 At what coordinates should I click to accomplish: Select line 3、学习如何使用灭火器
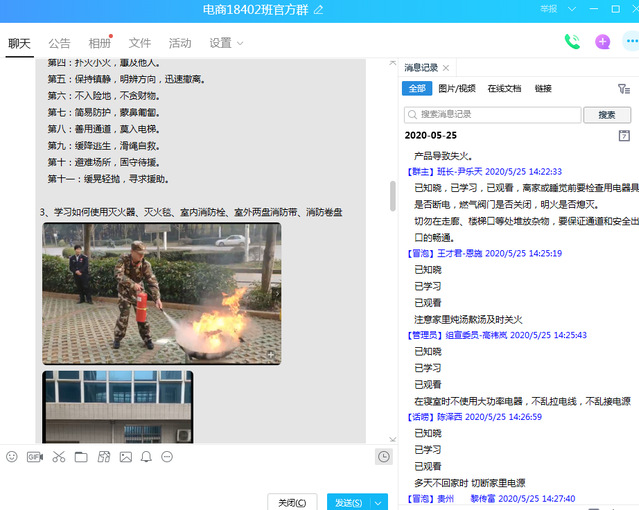(x=191, y=212)
